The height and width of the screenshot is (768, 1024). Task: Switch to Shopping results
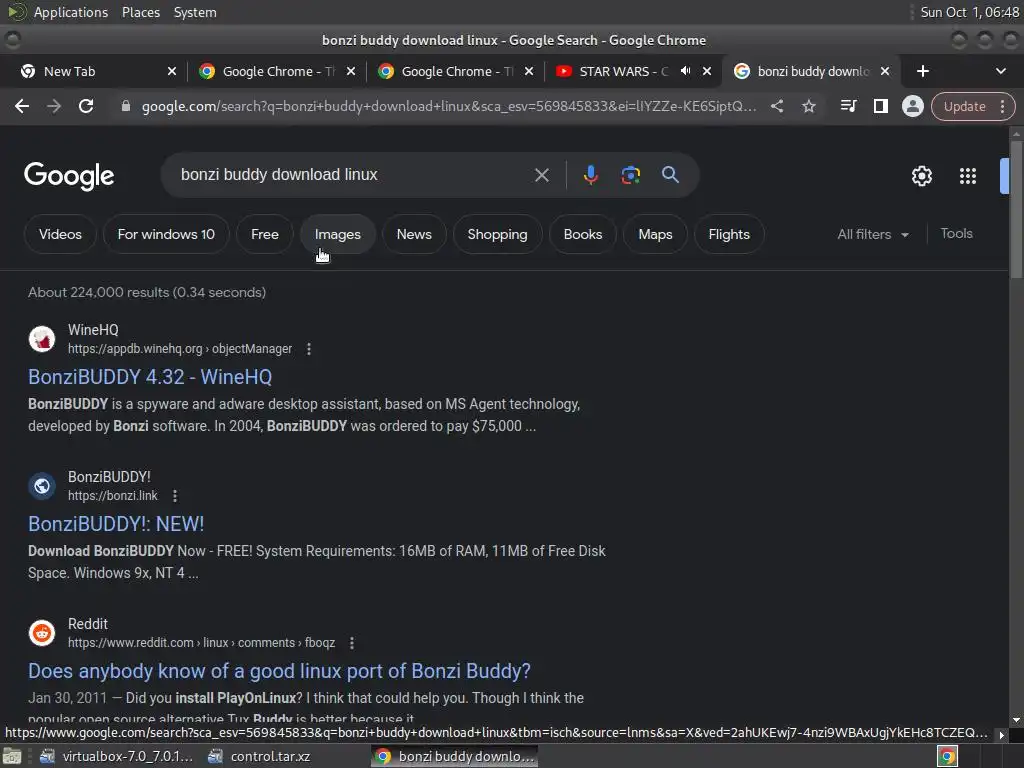(497, 234)
